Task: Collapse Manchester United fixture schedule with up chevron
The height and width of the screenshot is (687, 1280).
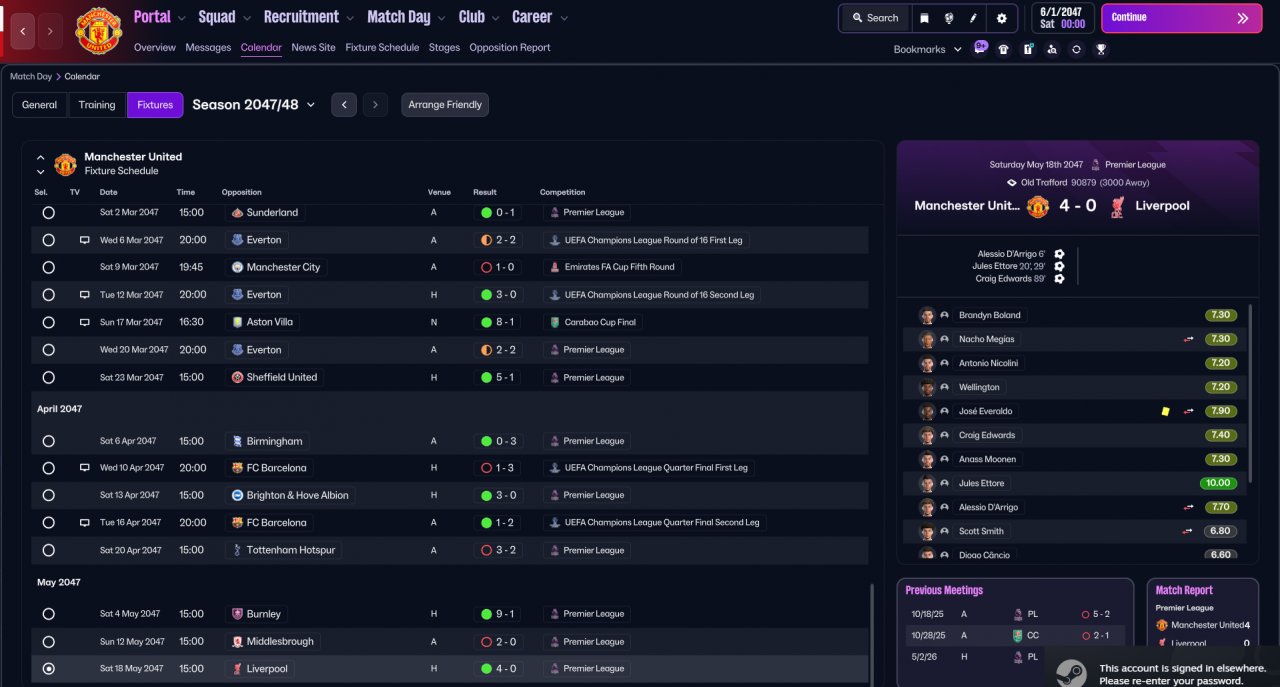Action: click(41, 157)
